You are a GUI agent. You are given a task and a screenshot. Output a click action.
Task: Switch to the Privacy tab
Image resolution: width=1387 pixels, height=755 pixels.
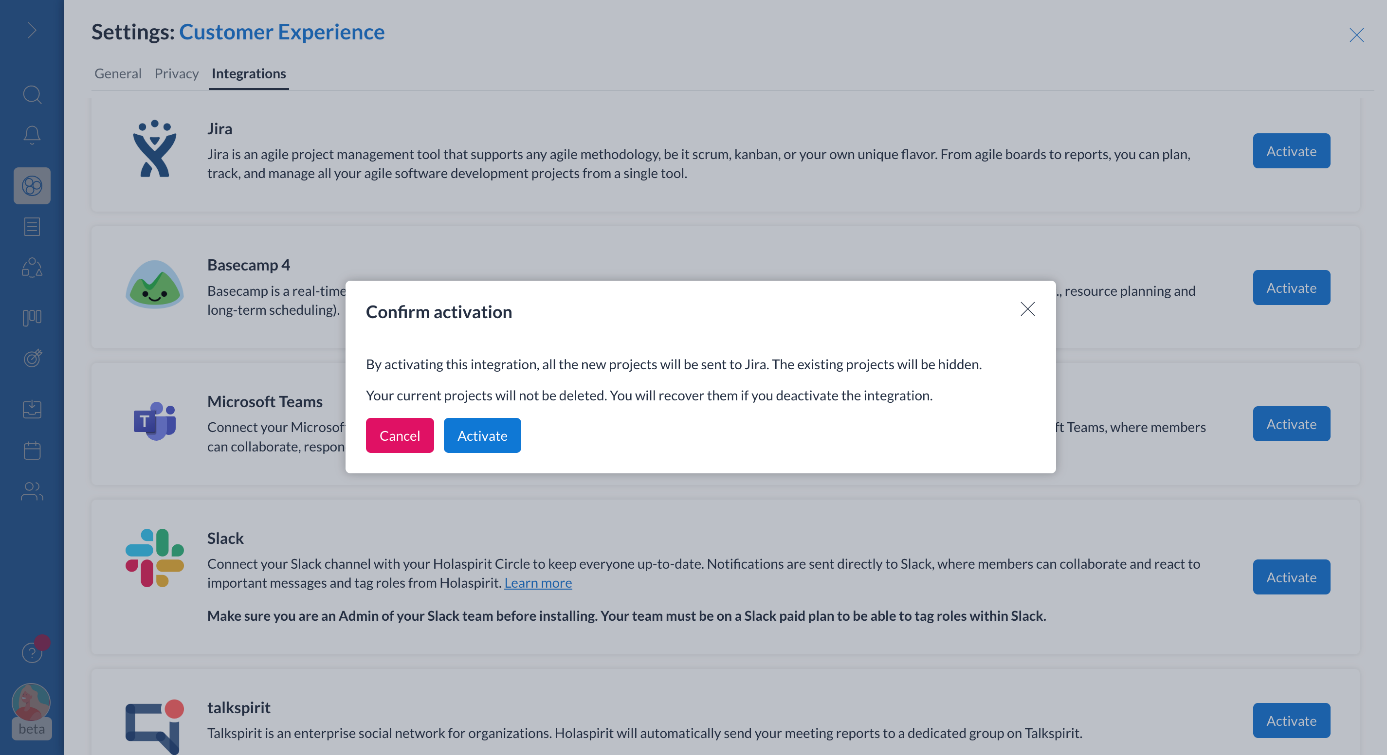coord(177,73)
